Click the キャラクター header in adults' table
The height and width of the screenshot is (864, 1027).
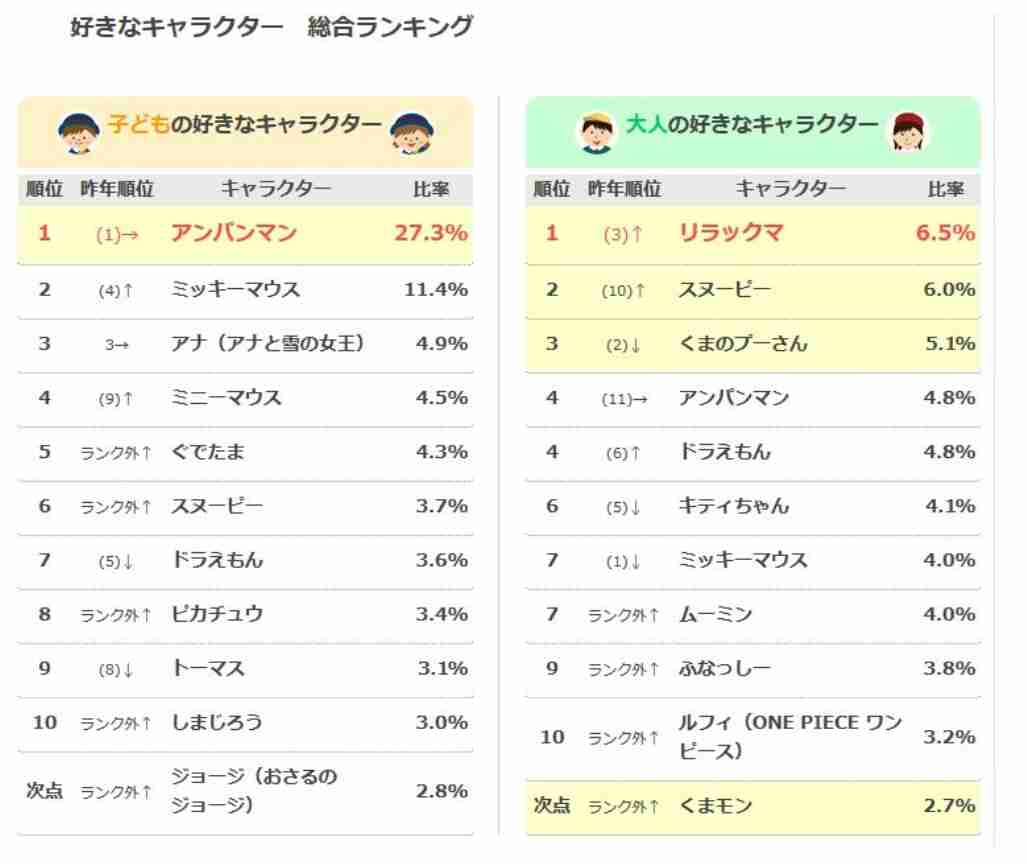[x=791, y=189]
